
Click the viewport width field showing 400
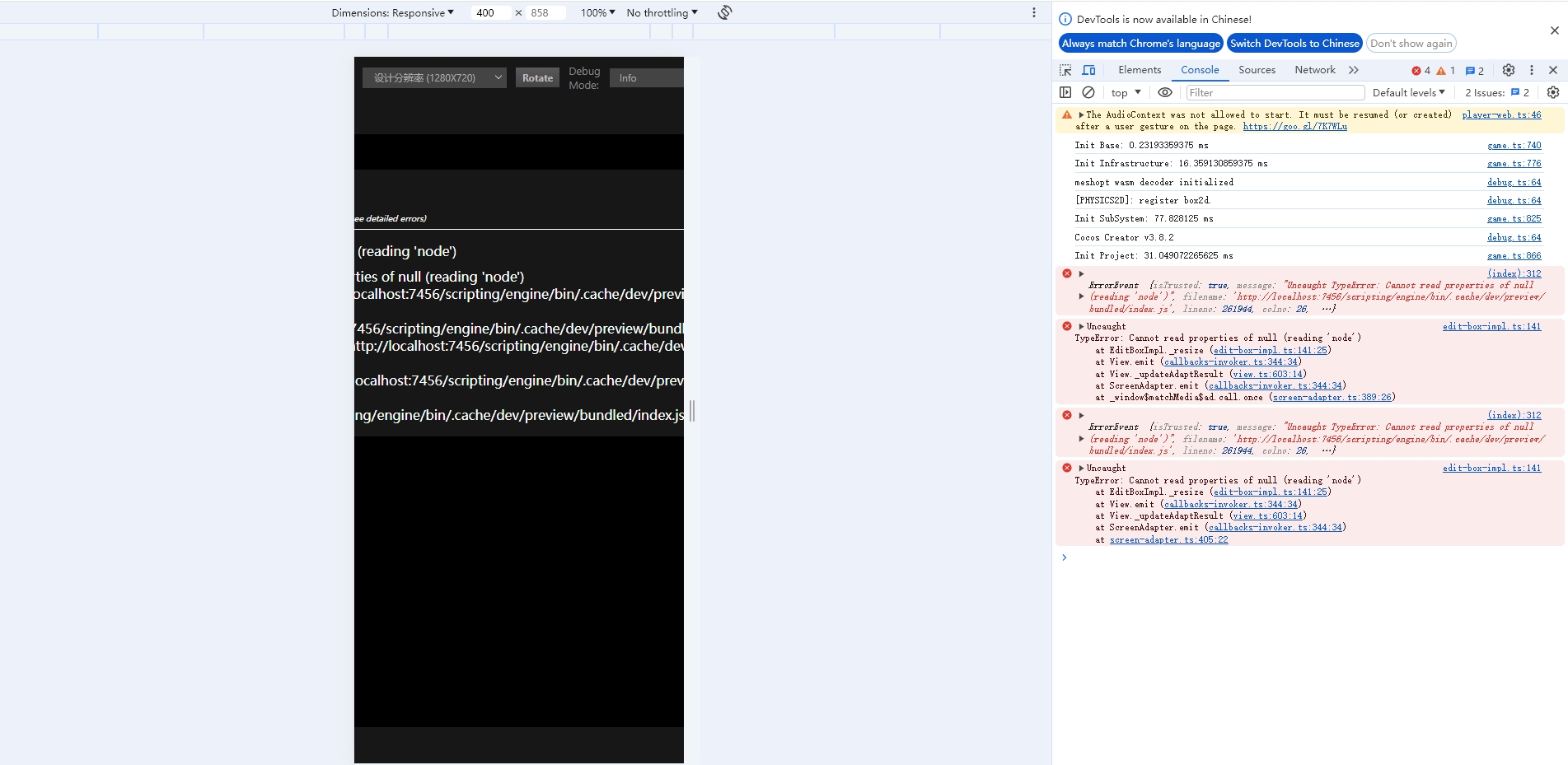490,12
